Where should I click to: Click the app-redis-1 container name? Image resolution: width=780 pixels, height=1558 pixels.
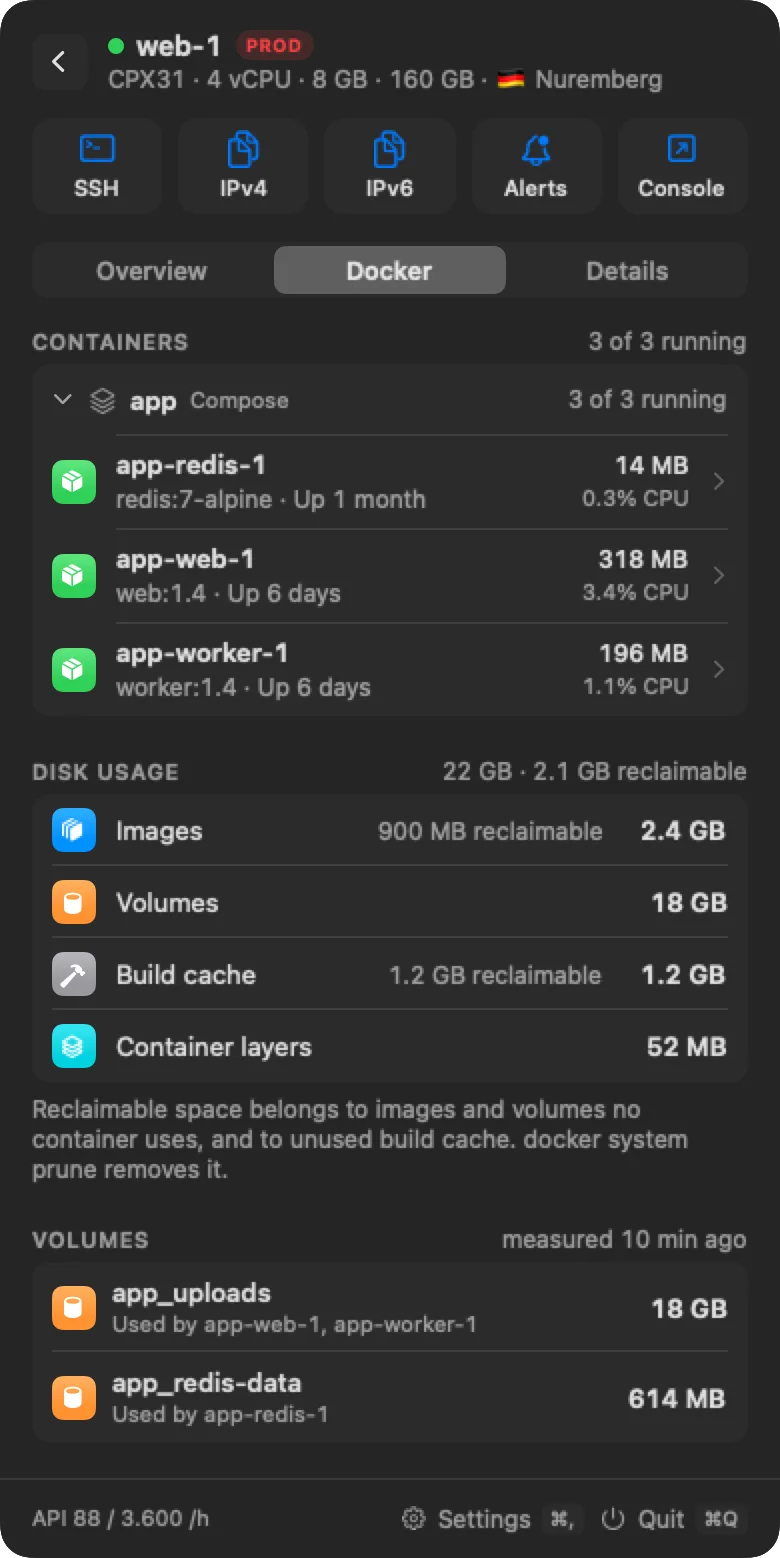point(191,465)
